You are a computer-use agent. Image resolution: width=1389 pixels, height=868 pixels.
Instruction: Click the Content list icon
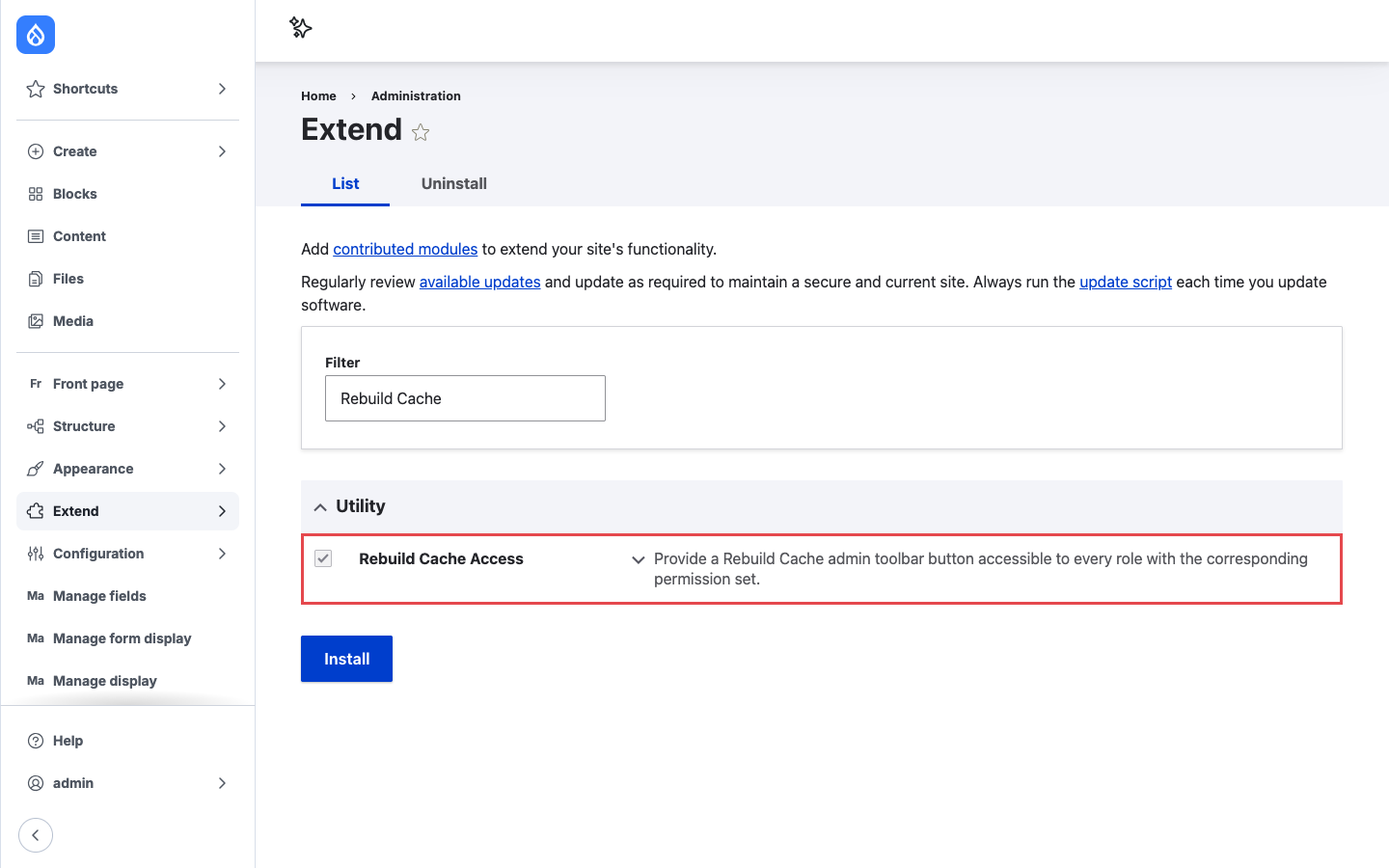36,236
